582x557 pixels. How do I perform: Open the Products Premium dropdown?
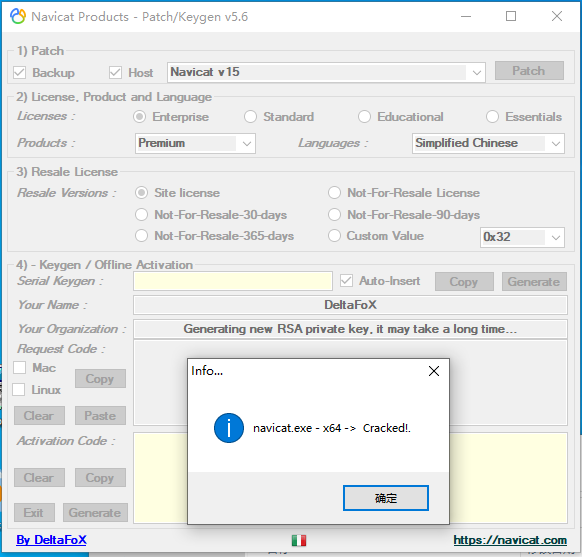(195, 143)
